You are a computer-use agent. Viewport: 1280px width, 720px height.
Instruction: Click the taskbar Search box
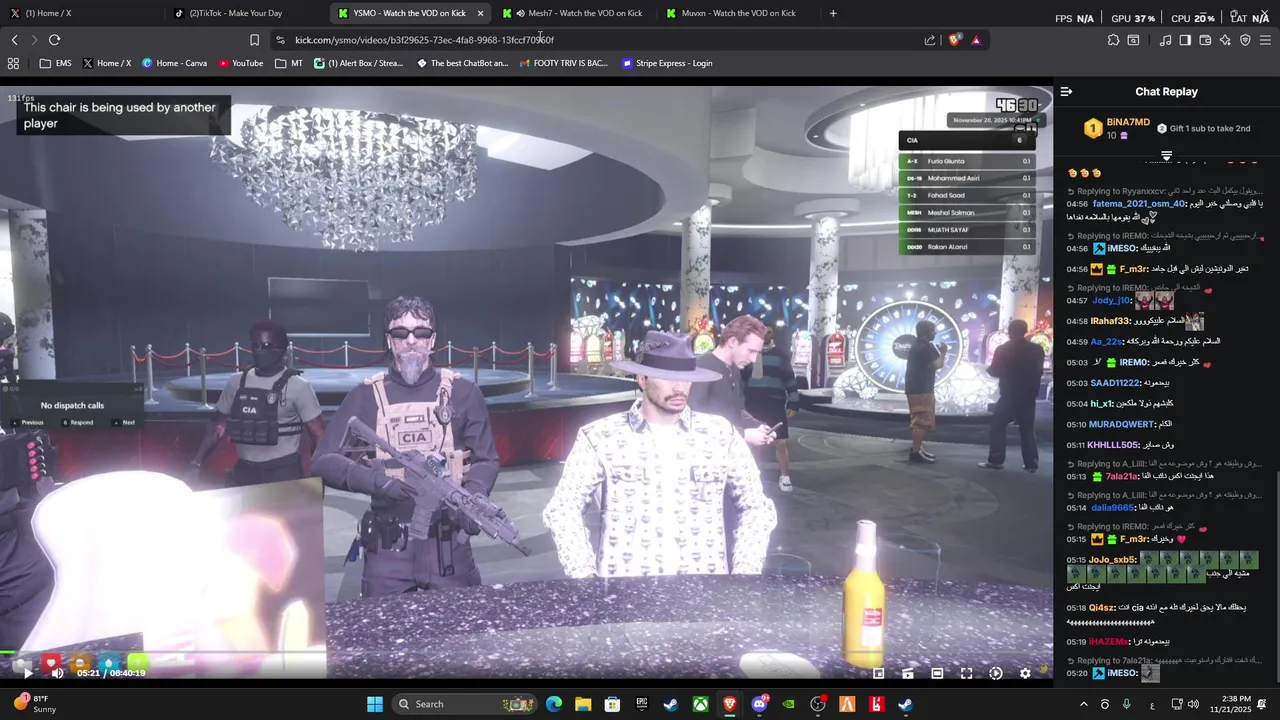pyautogui.click(x=465, y=704)
